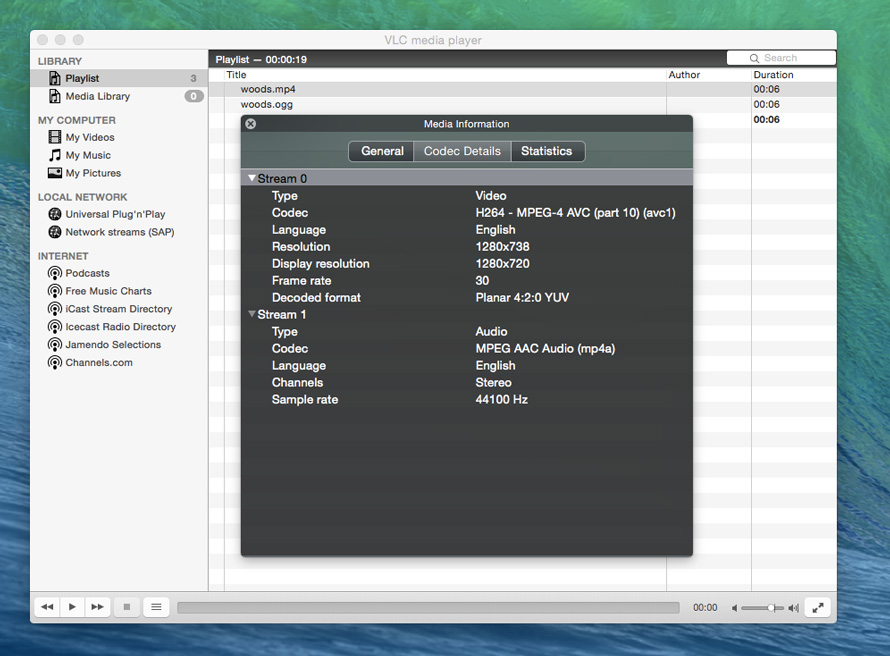890x656 pixels.
Task: Sort playlist by the Author column header
Action: pyautogui.click(x=709, y=75)
